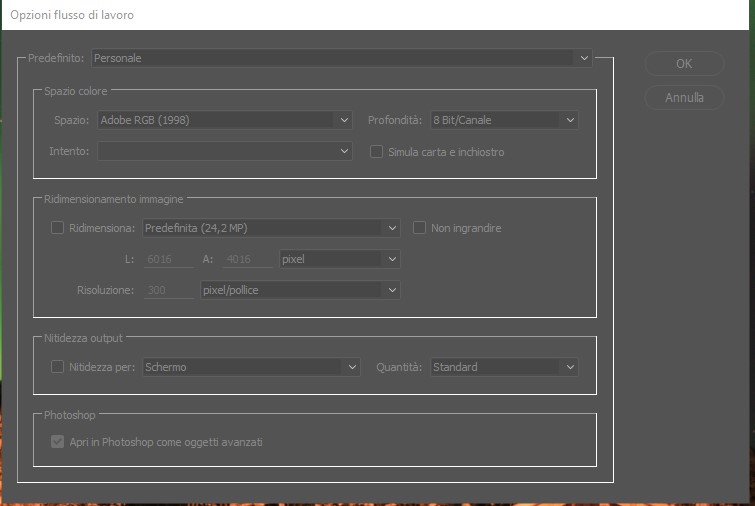Confirm the workflow options with OK
The height and width of the screenshot is (506, 755).
(684, 64)
